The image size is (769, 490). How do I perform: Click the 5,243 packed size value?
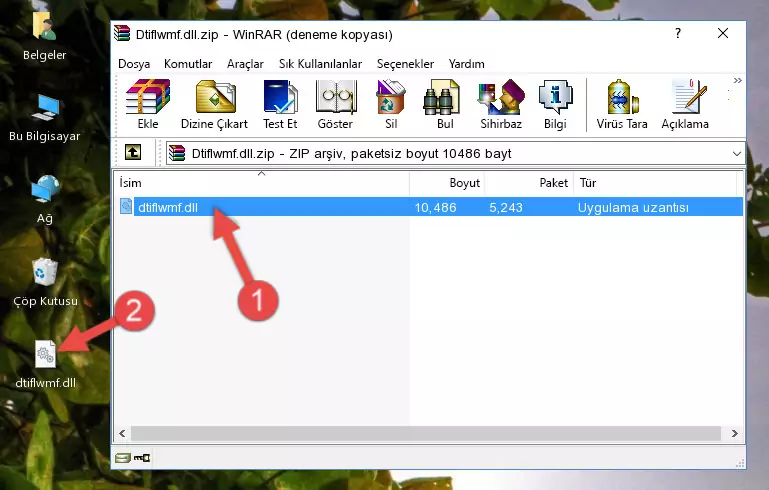click(x=506, y=207)
